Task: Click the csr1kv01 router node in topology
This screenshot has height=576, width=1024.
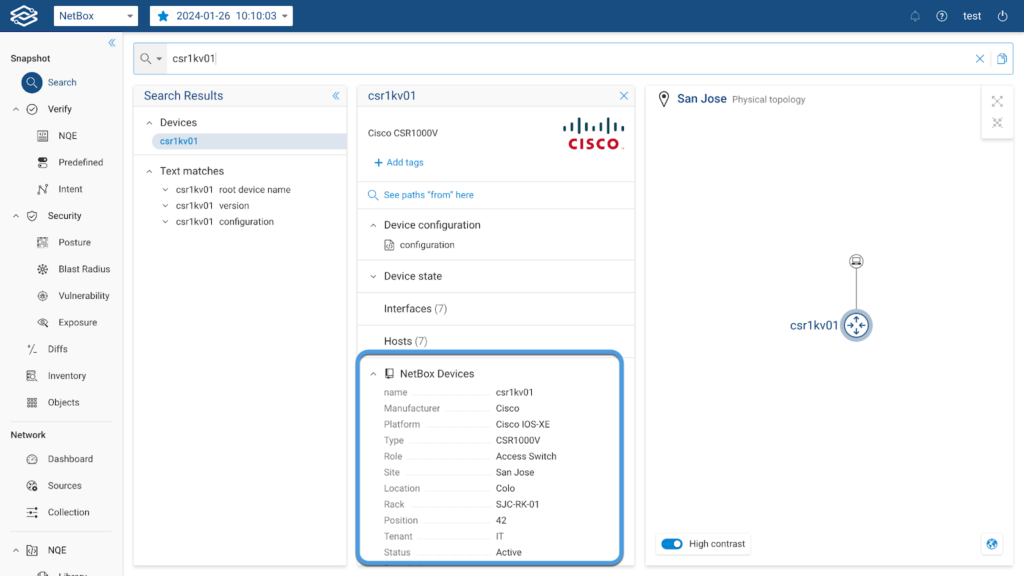Action: [856, 325]
